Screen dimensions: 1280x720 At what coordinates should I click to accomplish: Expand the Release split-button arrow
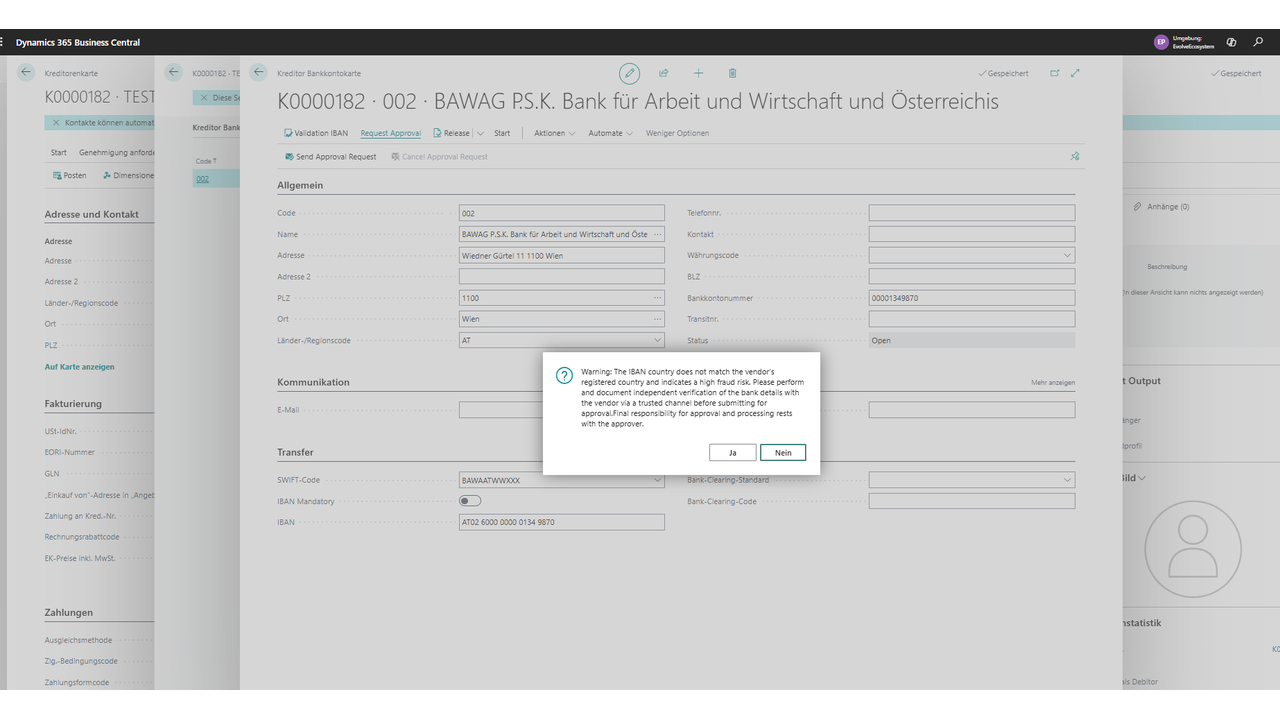tap(481, 133)
